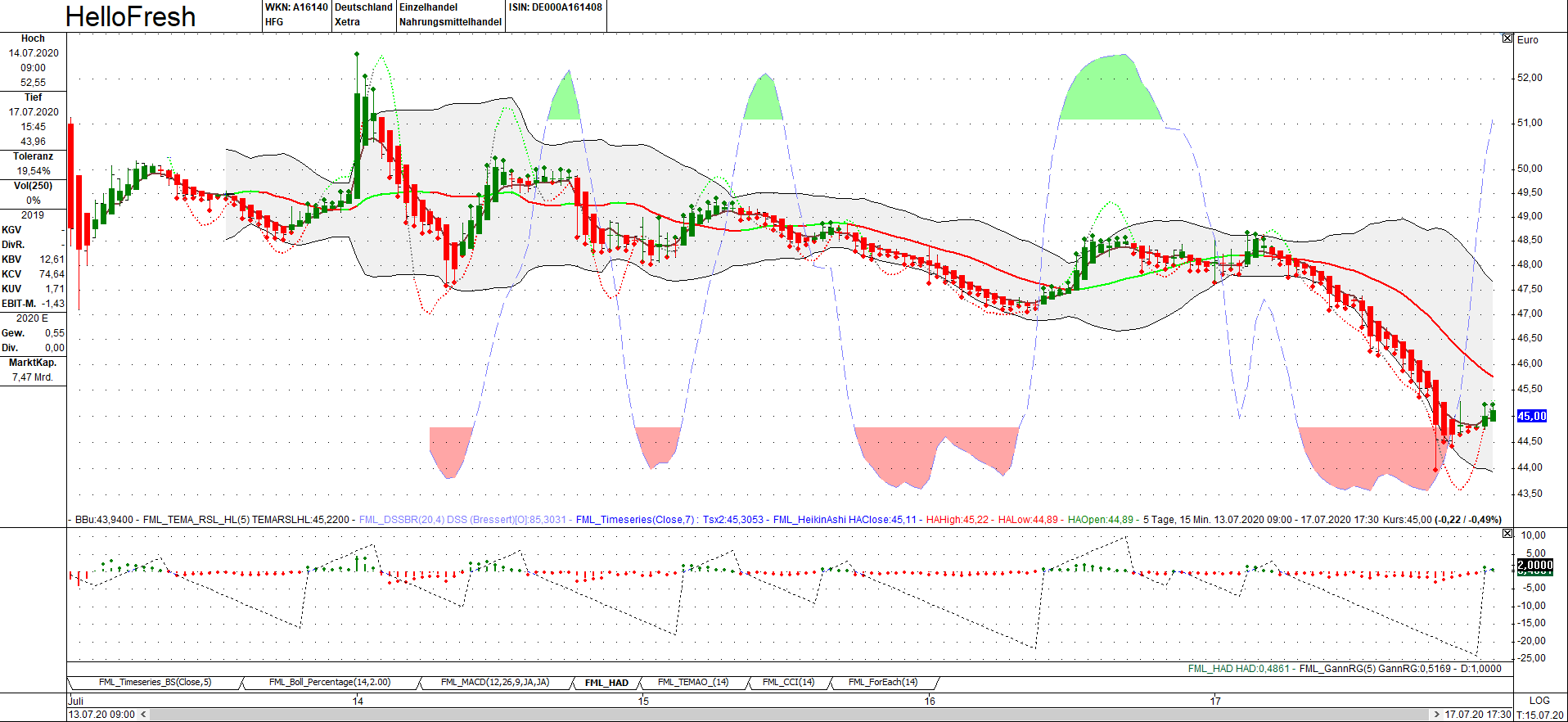
Task: Click the T:15.07.20 date field
Action: (x=1539, y=715)
